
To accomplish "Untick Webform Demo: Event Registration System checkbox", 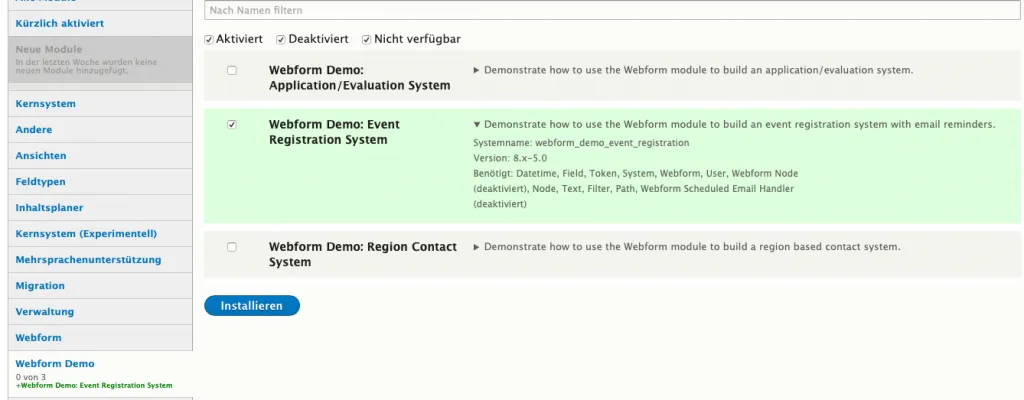I will point(232,125).
